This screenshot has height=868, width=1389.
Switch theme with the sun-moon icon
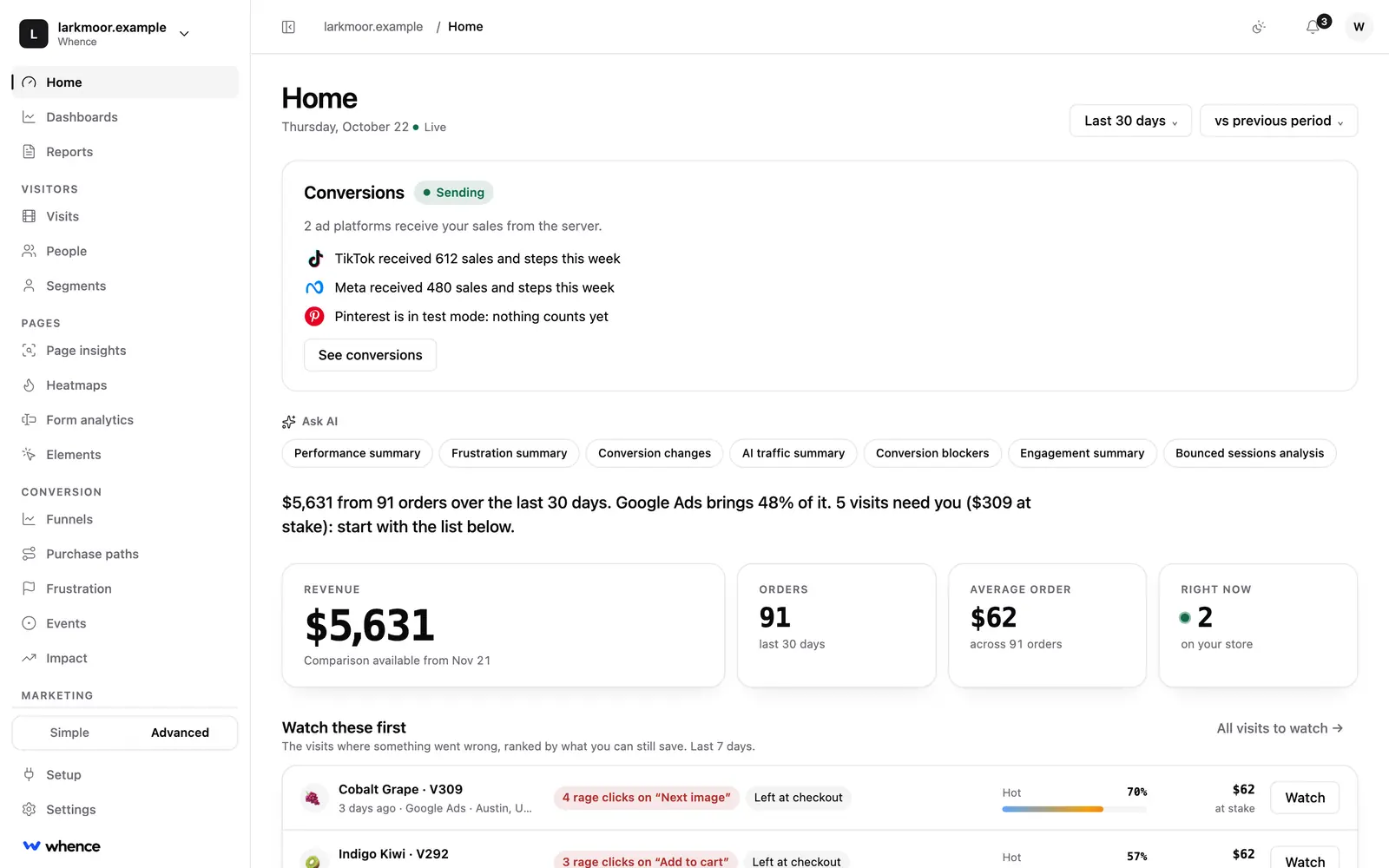(x=1259, y=27)
